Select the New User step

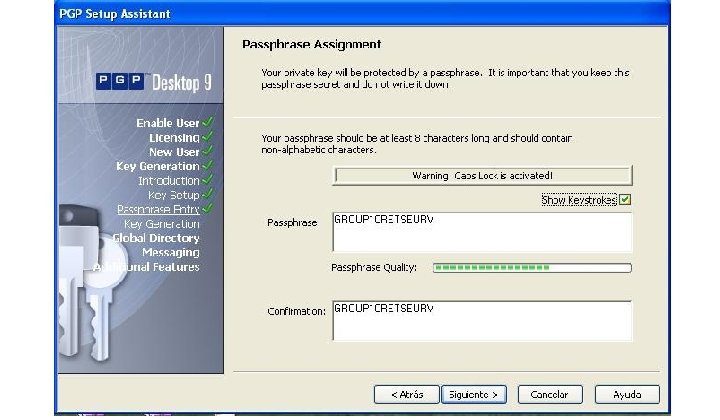coord(174,152)
